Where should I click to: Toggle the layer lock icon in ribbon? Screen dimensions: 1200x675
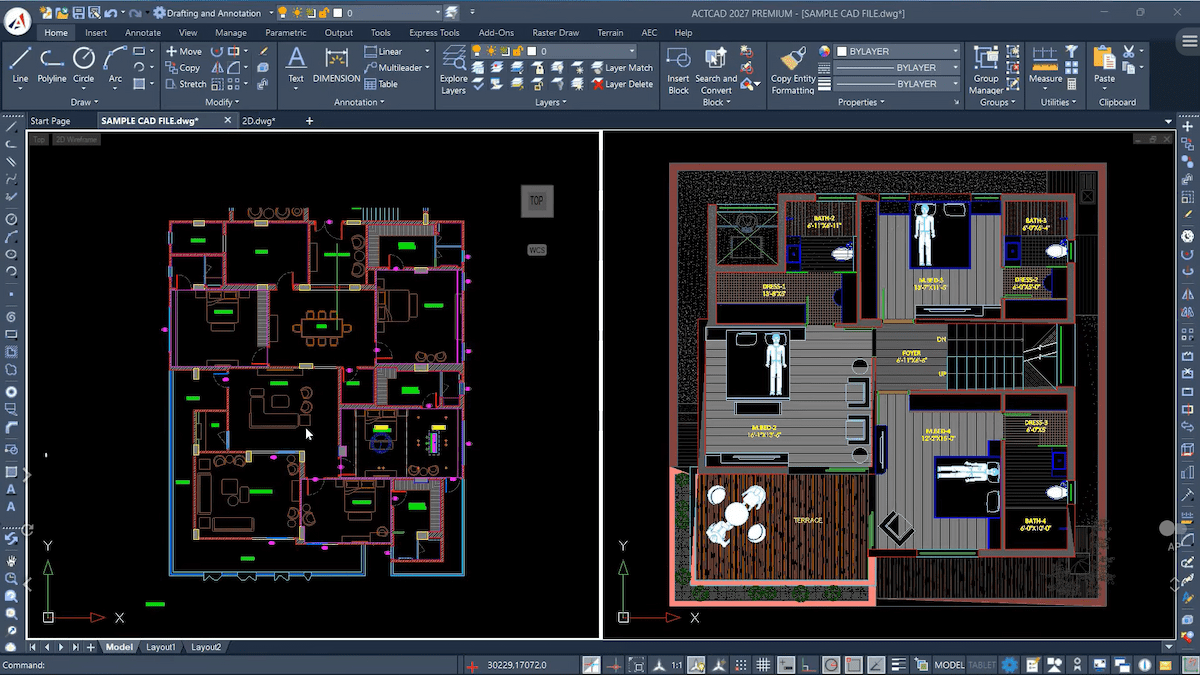point(518,51)
